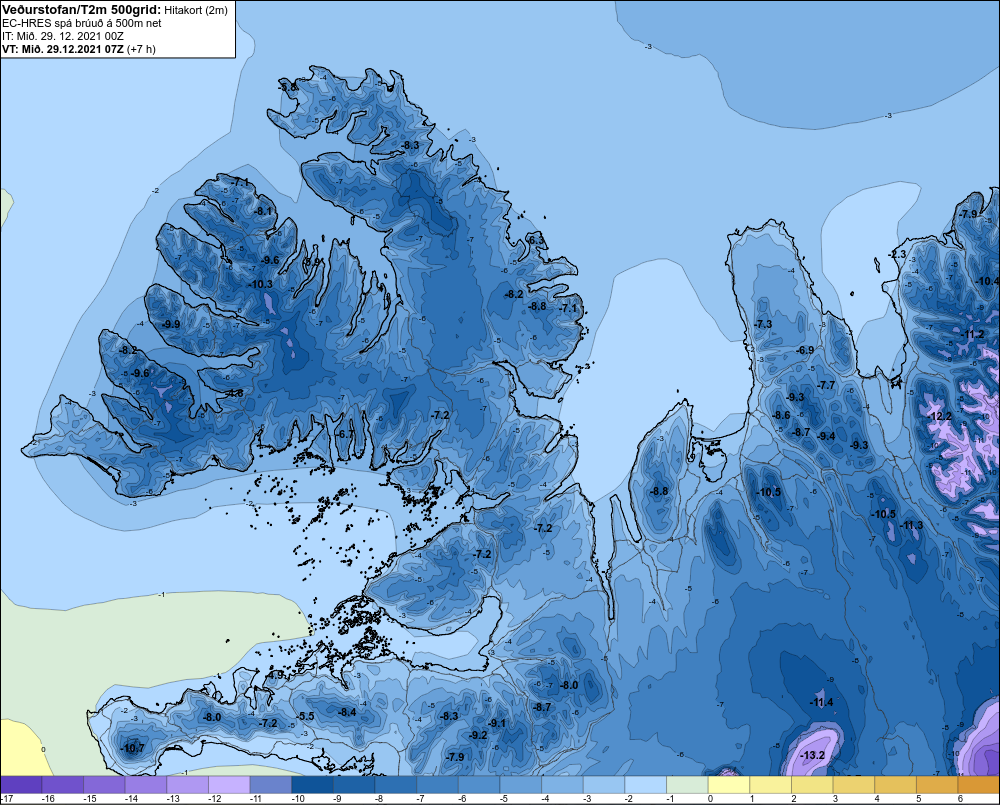Pick the legend swatch between -10 and -9
The height and width of the screenshot is (805, 1000).
pyautogui.click(x=312, y=785)
